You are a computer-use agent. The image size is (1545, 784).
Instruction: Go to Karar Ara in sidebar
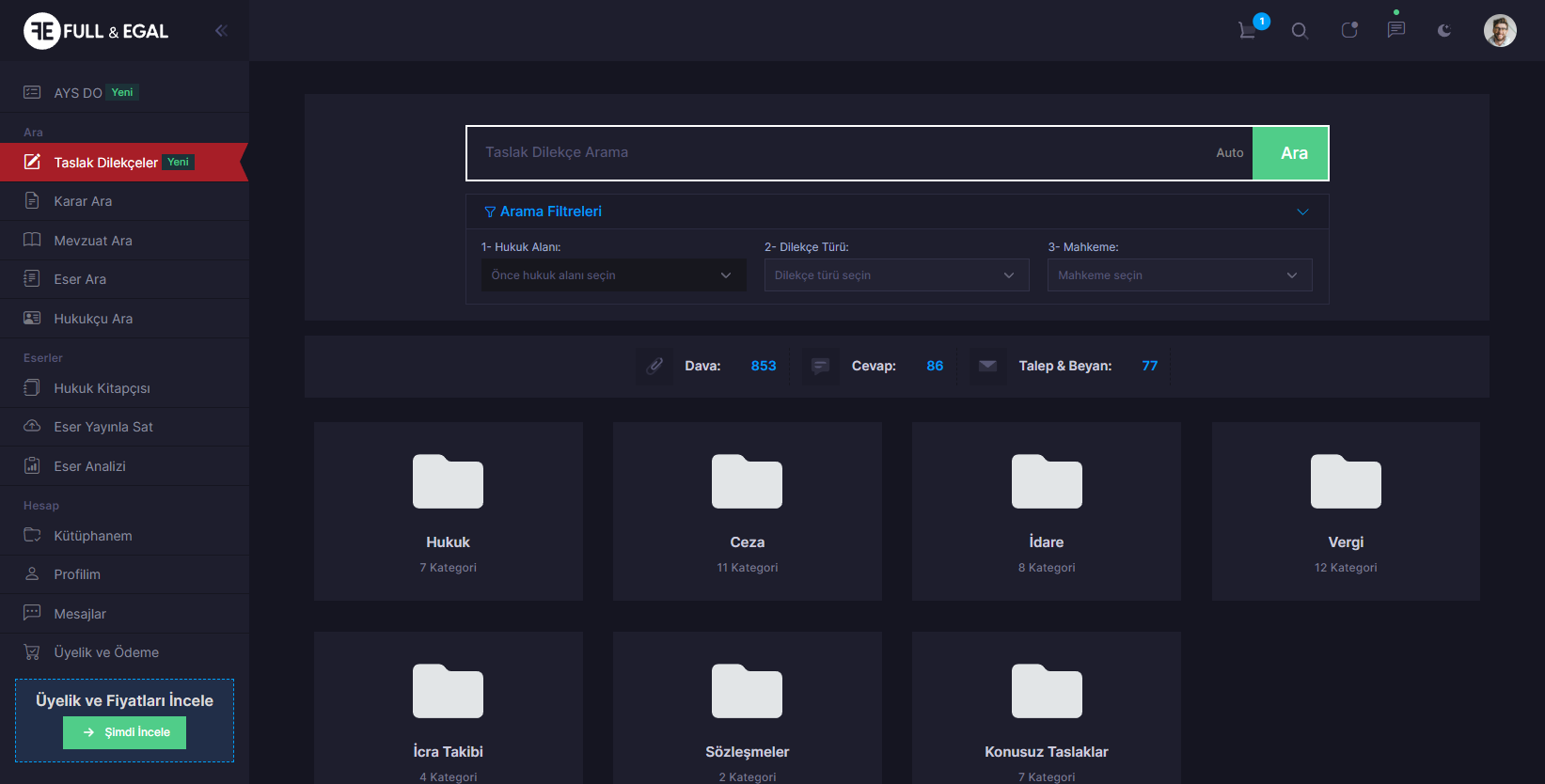[x=83, y=201]
